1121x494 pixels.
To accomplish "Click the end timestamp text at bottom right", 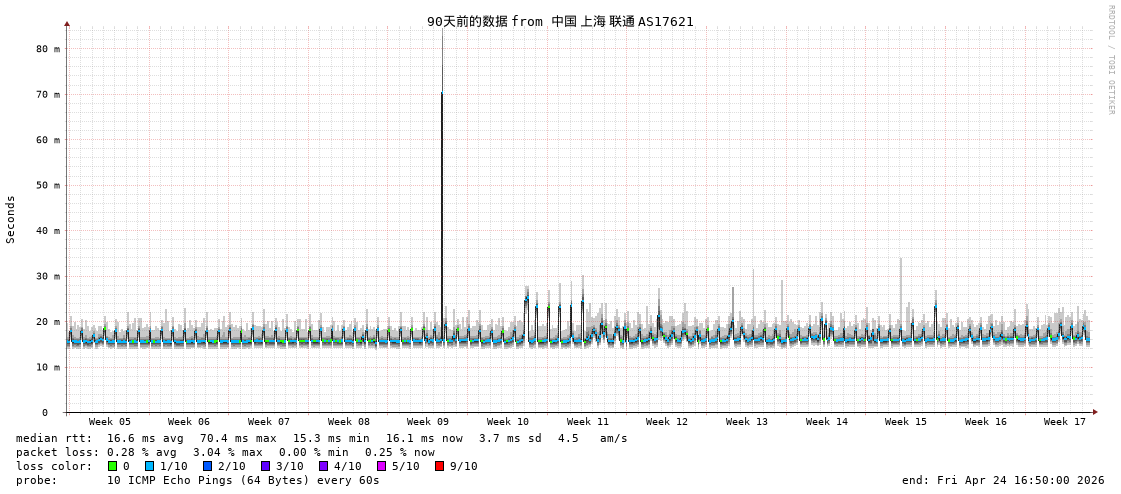I will pyautogui.click(x=1003, y=480).
